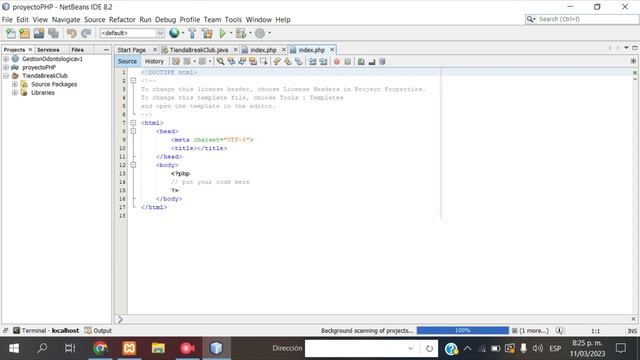The width and height of the screenshot is (640, 360).
Task: Switch to the Services tab
Action: click(x=48, y=49)
